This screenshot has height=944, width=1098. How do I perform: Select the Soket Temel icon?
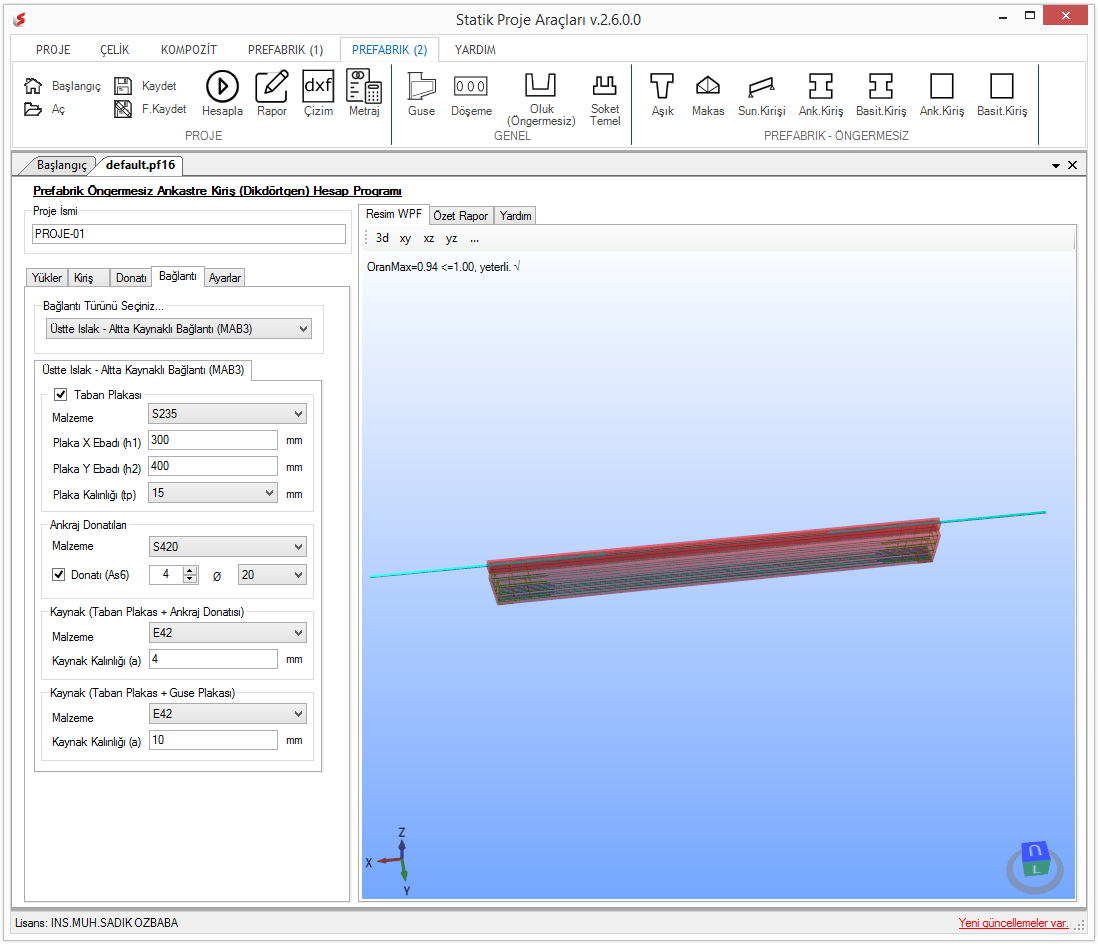coord(604,85)
